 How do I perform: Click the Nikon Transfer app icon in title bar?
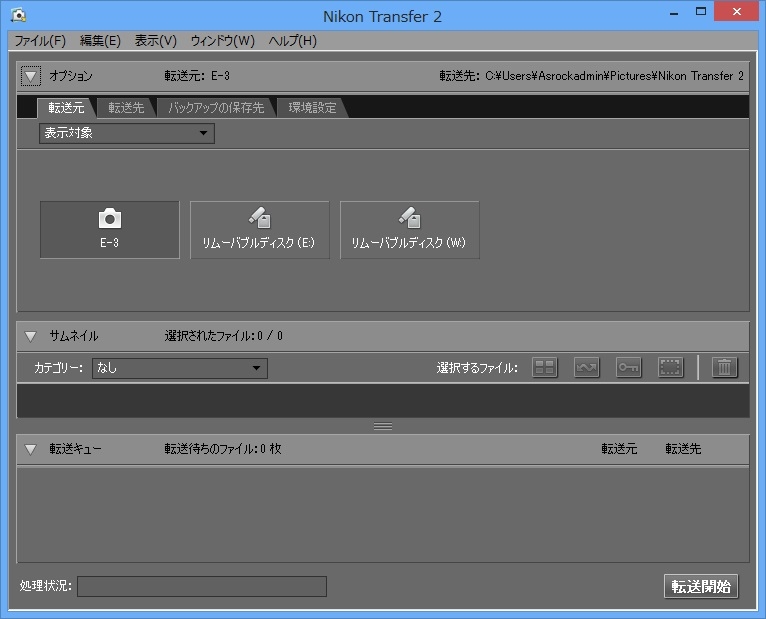19,15
